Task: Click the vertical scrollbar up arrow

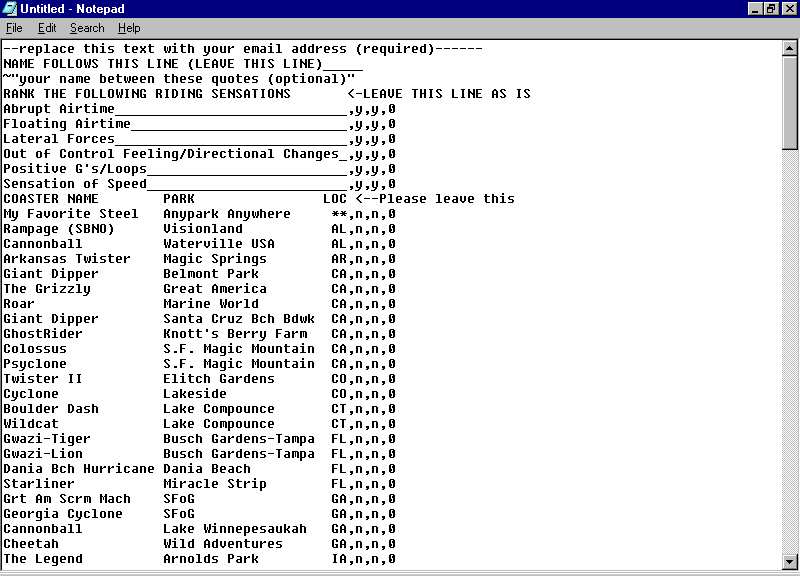Action: [790, 49]
